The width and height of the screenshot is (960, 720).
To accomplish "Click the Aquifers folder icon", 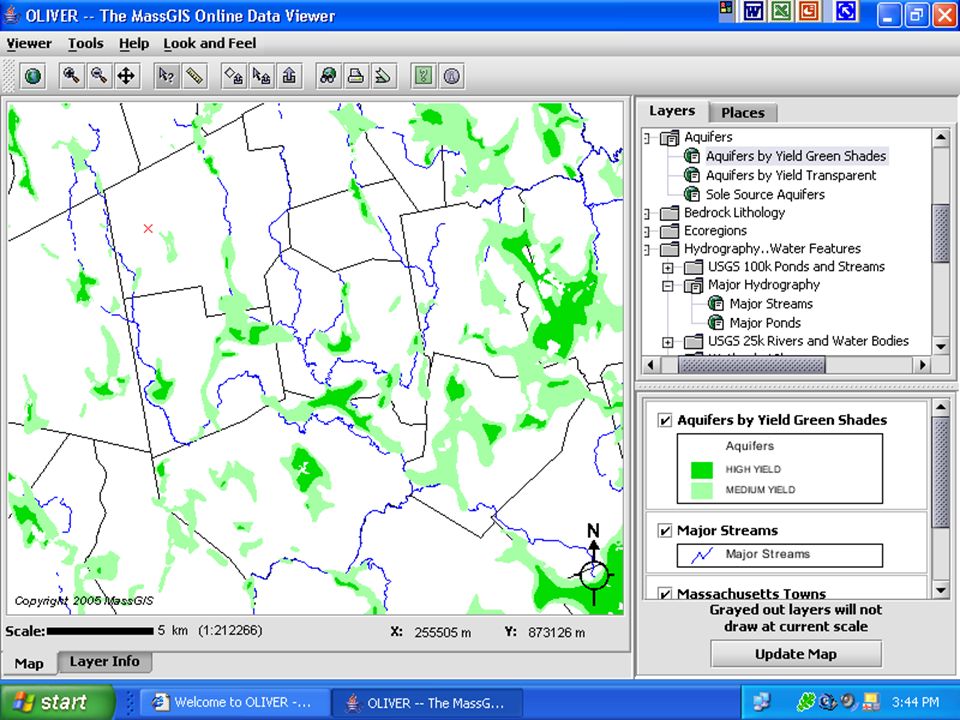I will (670, 137).
